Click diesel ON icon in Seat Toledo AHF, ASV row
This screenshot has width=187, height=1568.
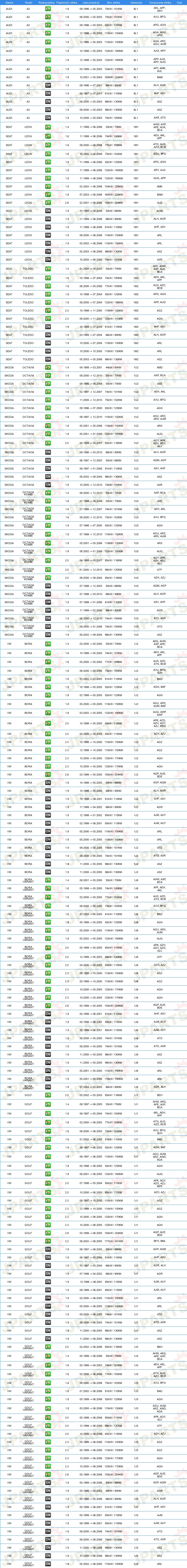pyautogui.click(x=48, y=326)
